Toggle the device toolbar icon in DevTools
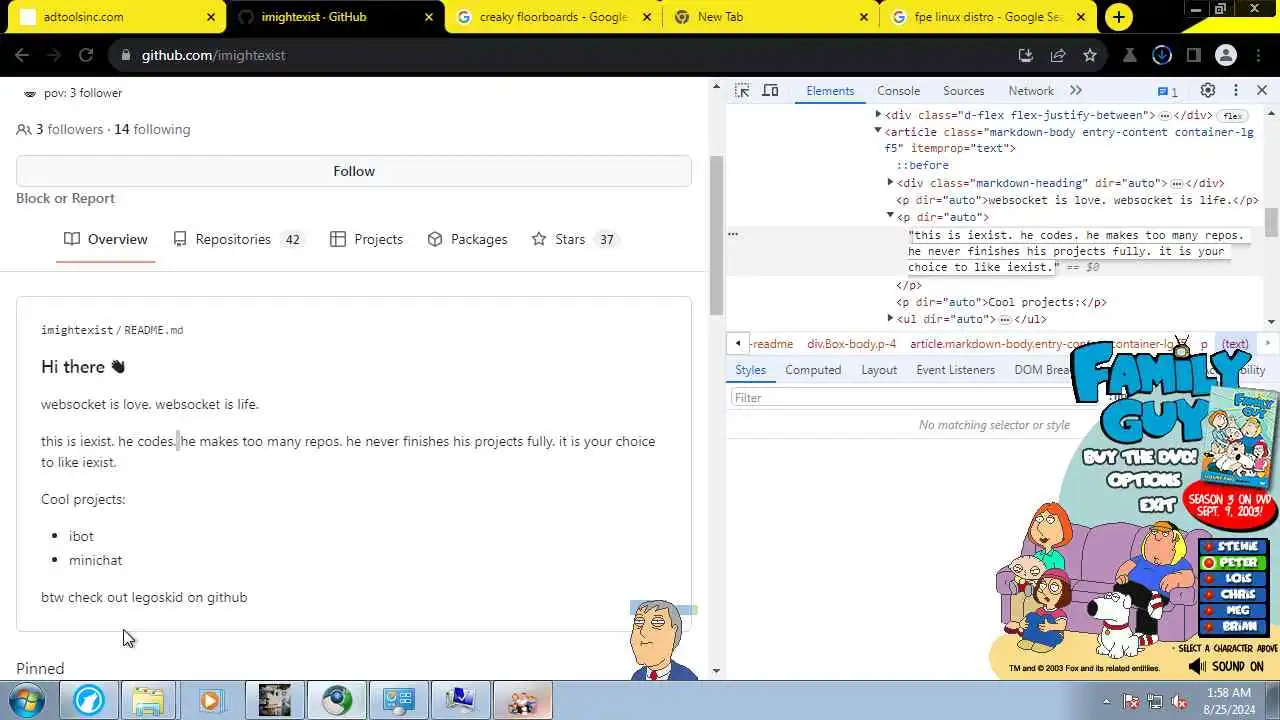Viewport: 1280px width, 720px height. coord(770,90)
